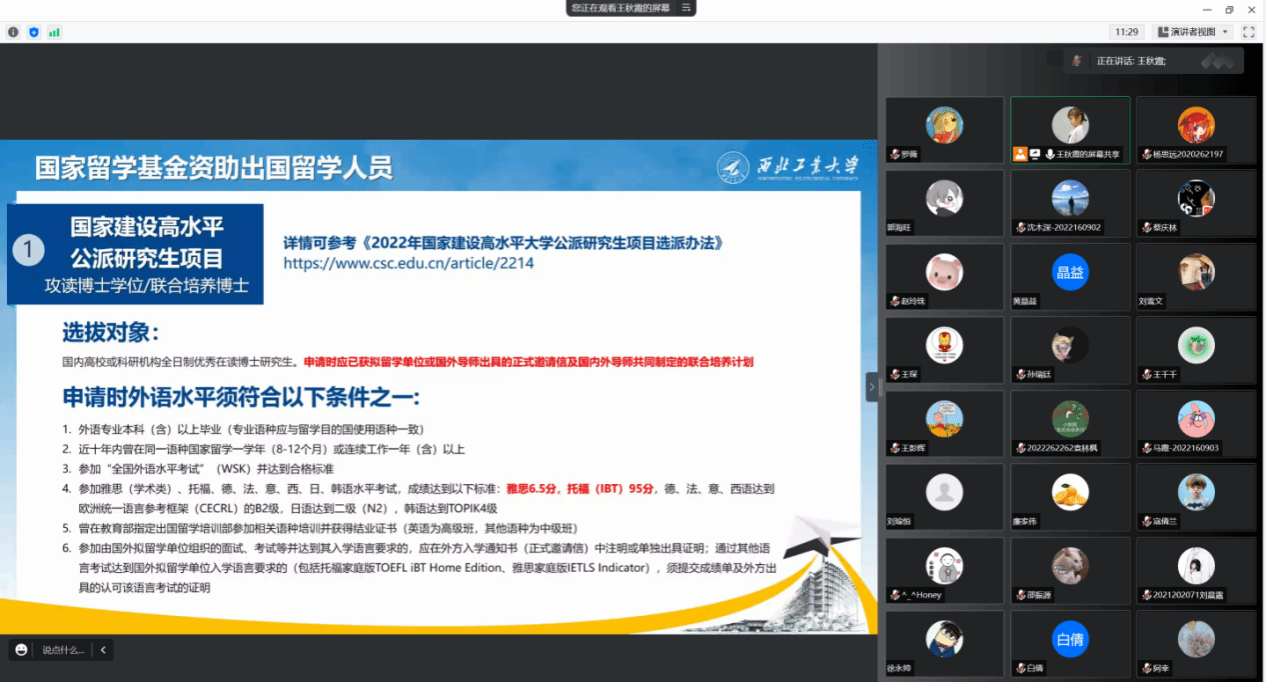Open the menu icon on sharing banner

tap(686, 7)
